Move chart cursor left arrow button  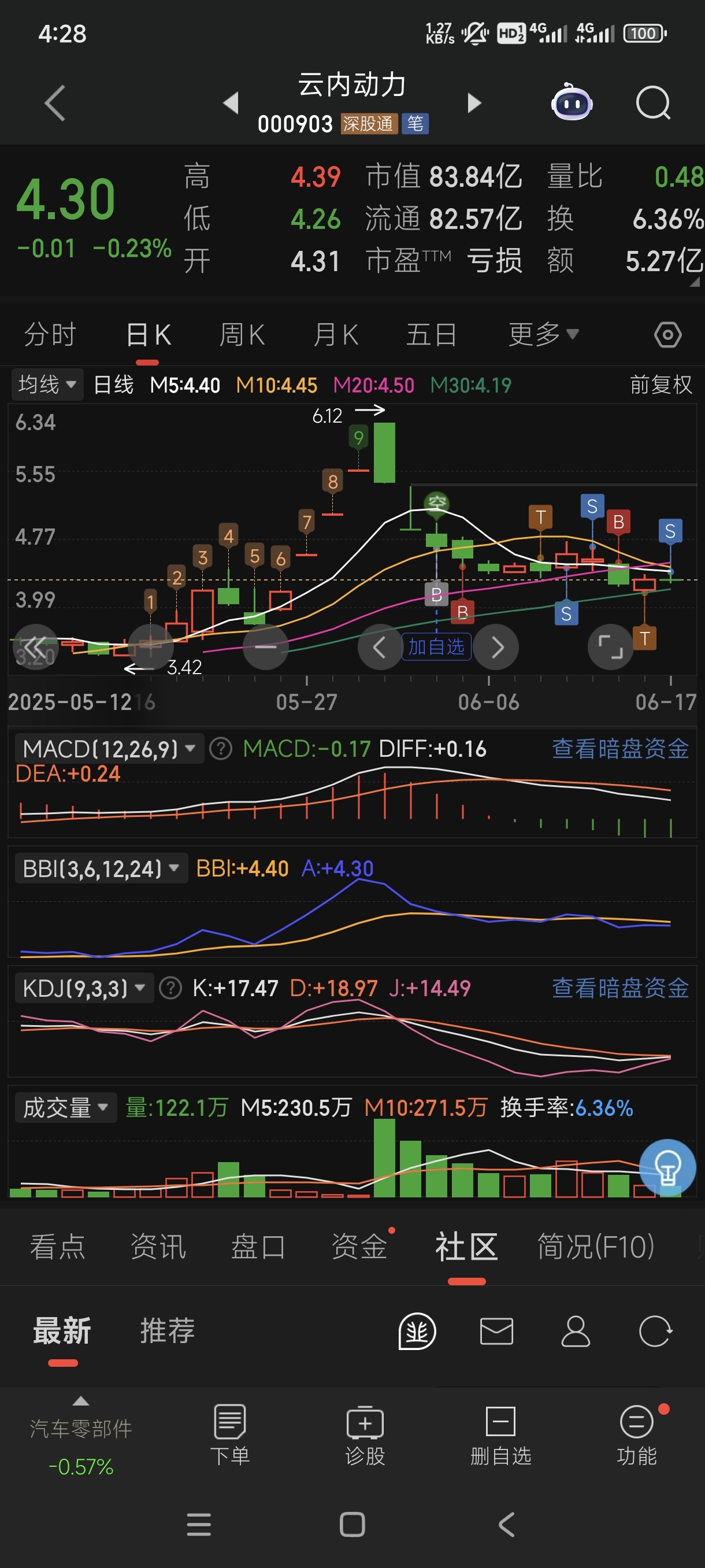[x=380, y=646]
